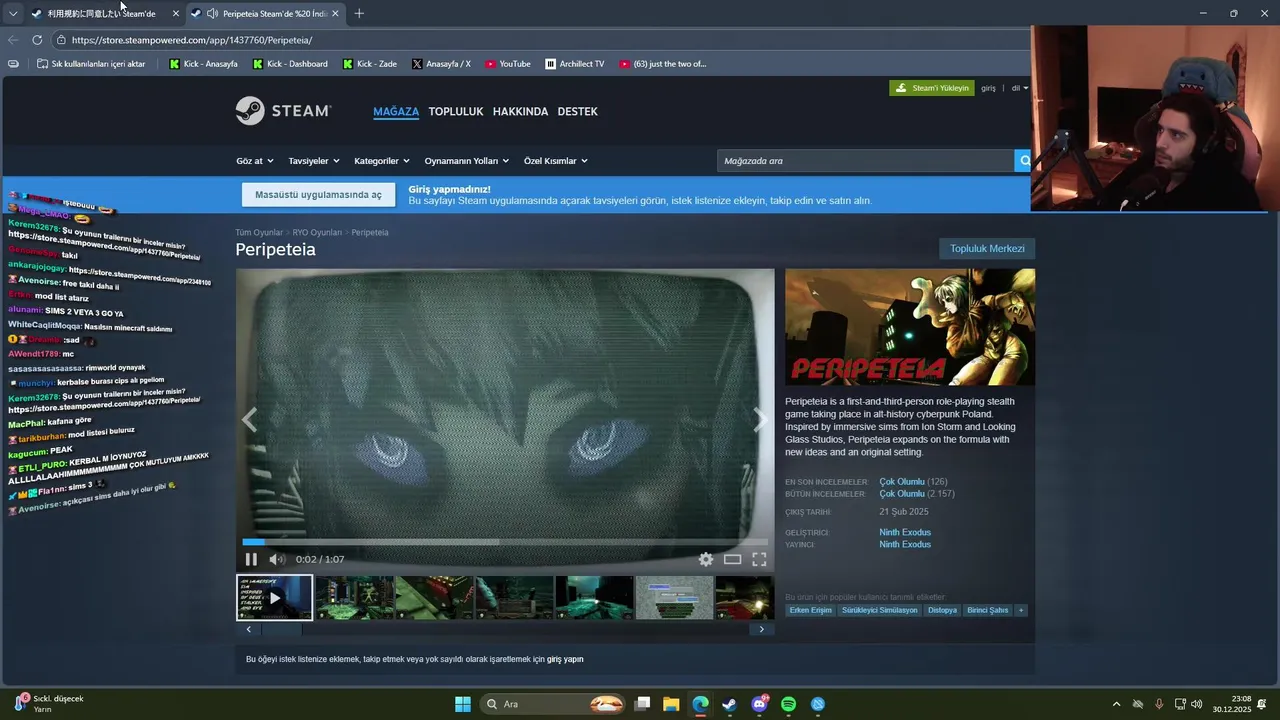The height and width of the screenshot is (720, 1280).
Task: Click the browser address bar URL
Action: pos(192,40)
